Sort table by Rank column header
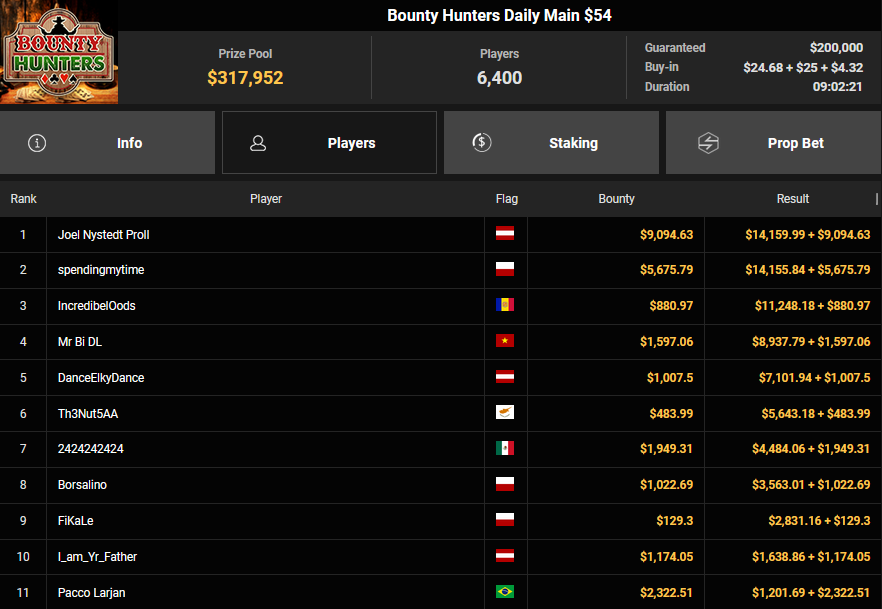The height and width of the screenshot is (609, 882). pyautogui.click(x=23, y=199)
